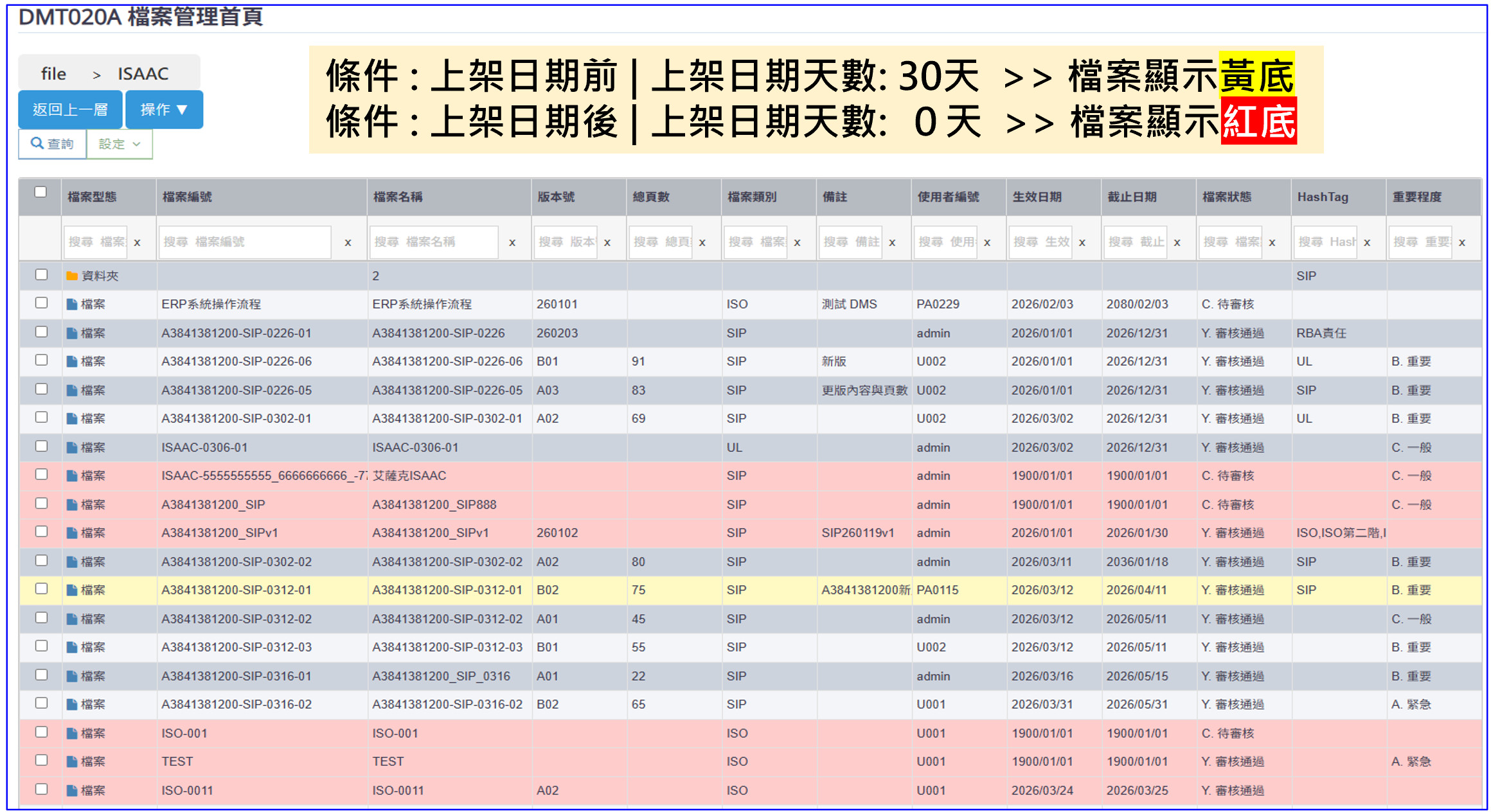Sort by 重要程度 column header
The width and height of the screenshot is (1491, 812).
tap(1417, 197)
